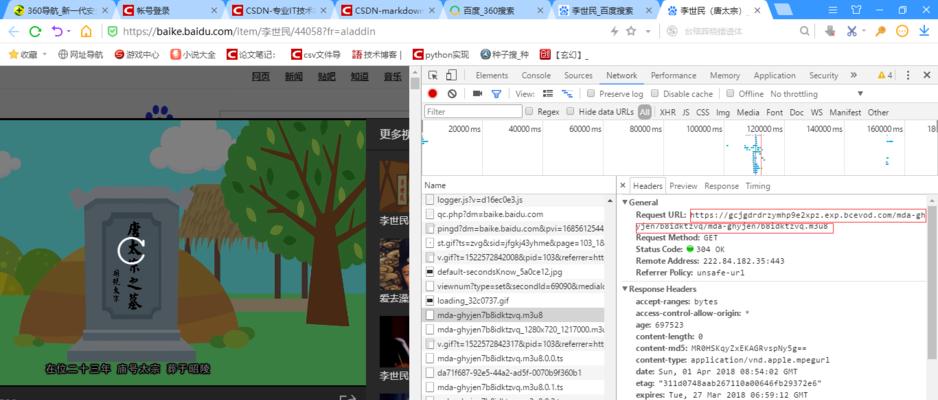Open dropdown beside scissors screenshot tool
This screenshot has width=938, height=400.
pyautogui.click(x=863, y=32)
